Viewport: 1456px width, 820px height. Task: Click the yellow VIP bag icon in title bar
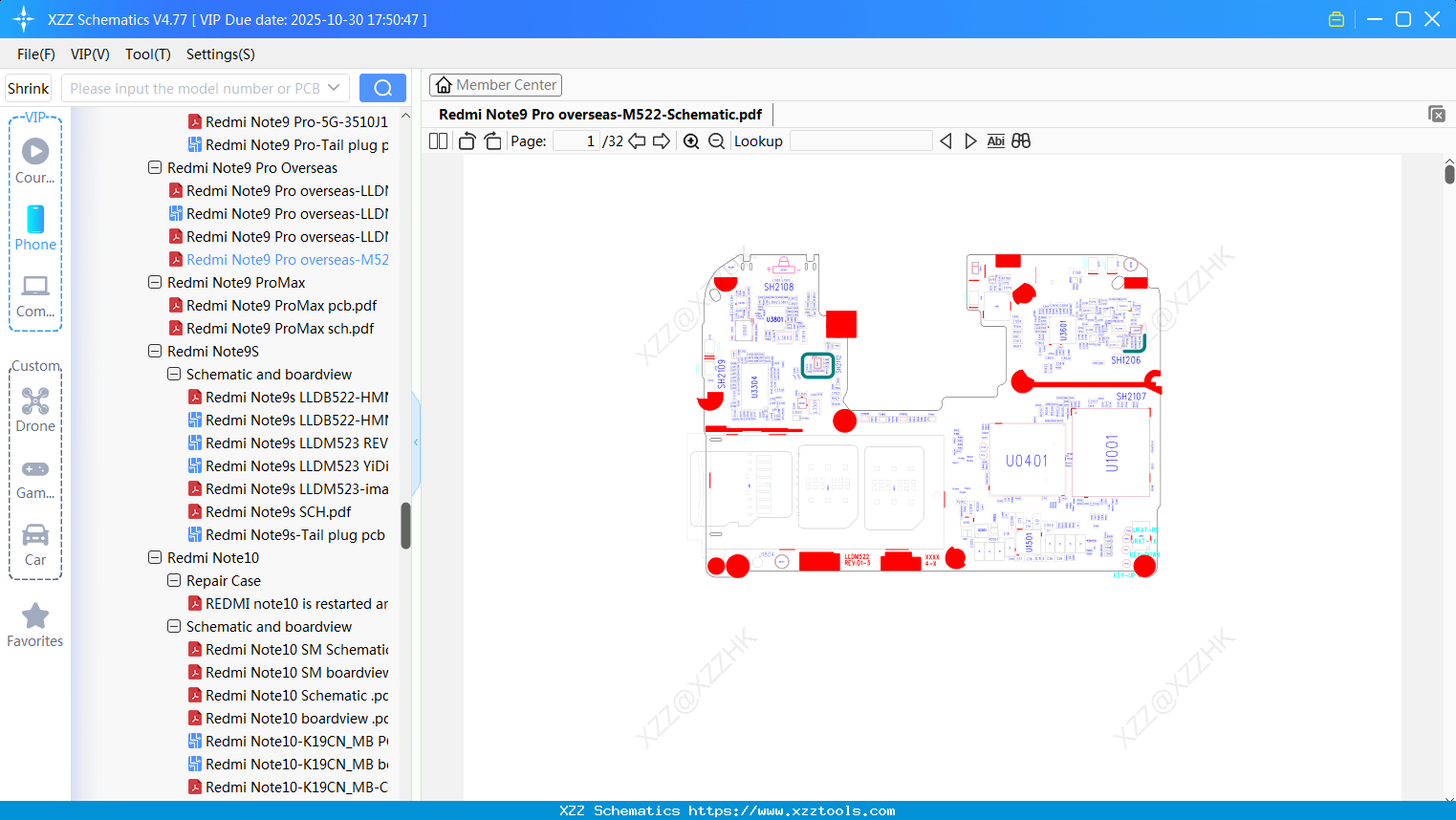(x=1336, y=19)
